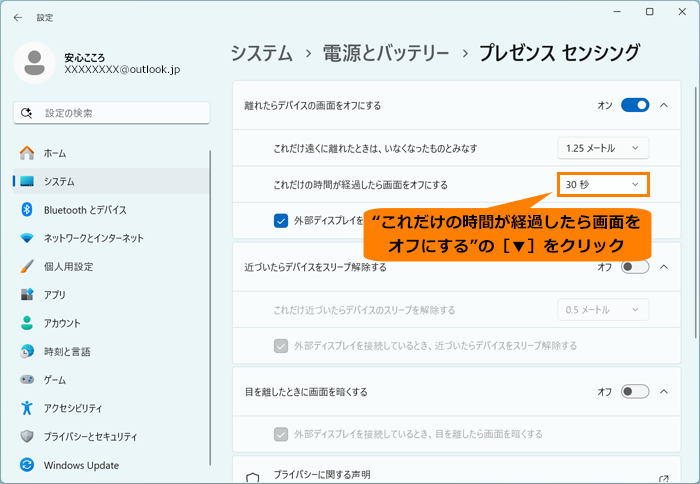Viewport: 700px width, 484px height.
Task: Turn off 離れたらデバイスの画面をオフにする toggle
Action: pyautogui.click(x=635, y=105)
